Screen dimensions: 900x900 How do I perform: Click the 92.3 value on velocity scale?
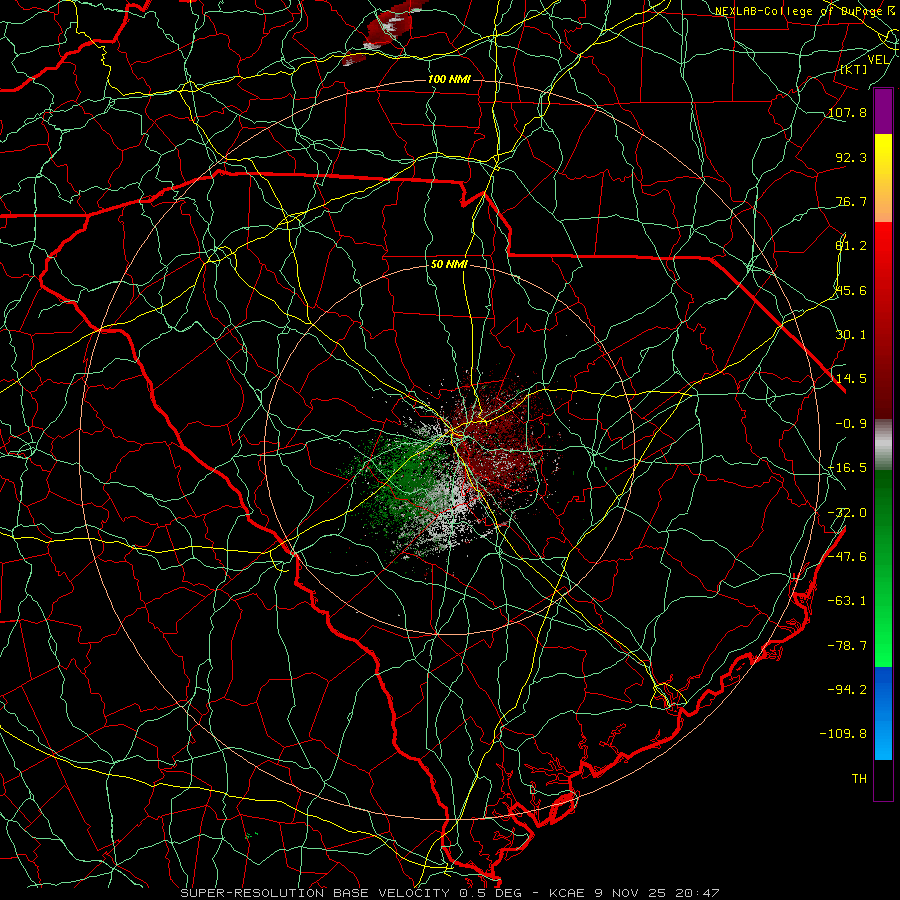(x=851, y=157)
